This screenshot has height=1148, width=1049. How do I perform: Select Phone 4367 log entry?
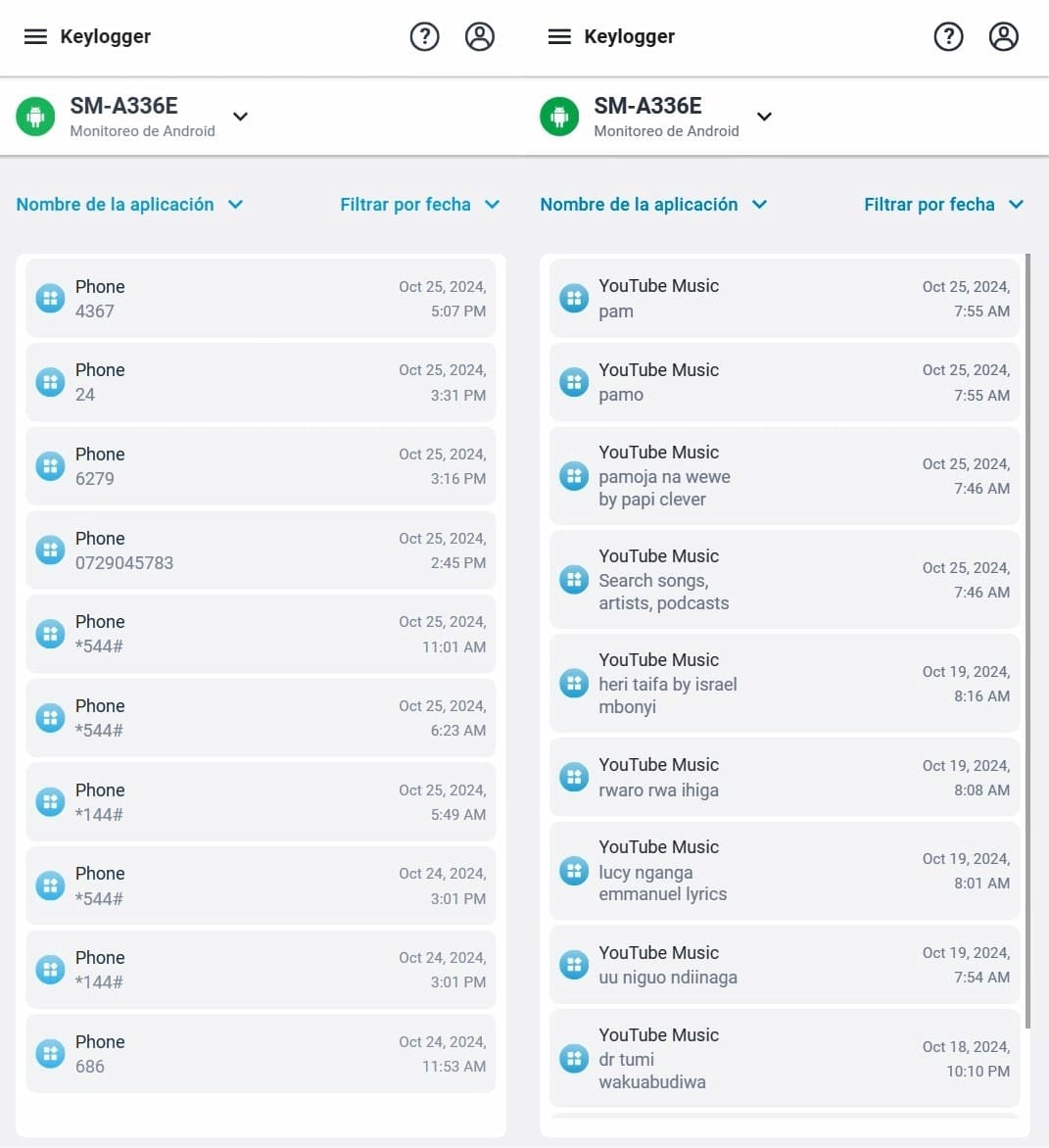[261, 299]
